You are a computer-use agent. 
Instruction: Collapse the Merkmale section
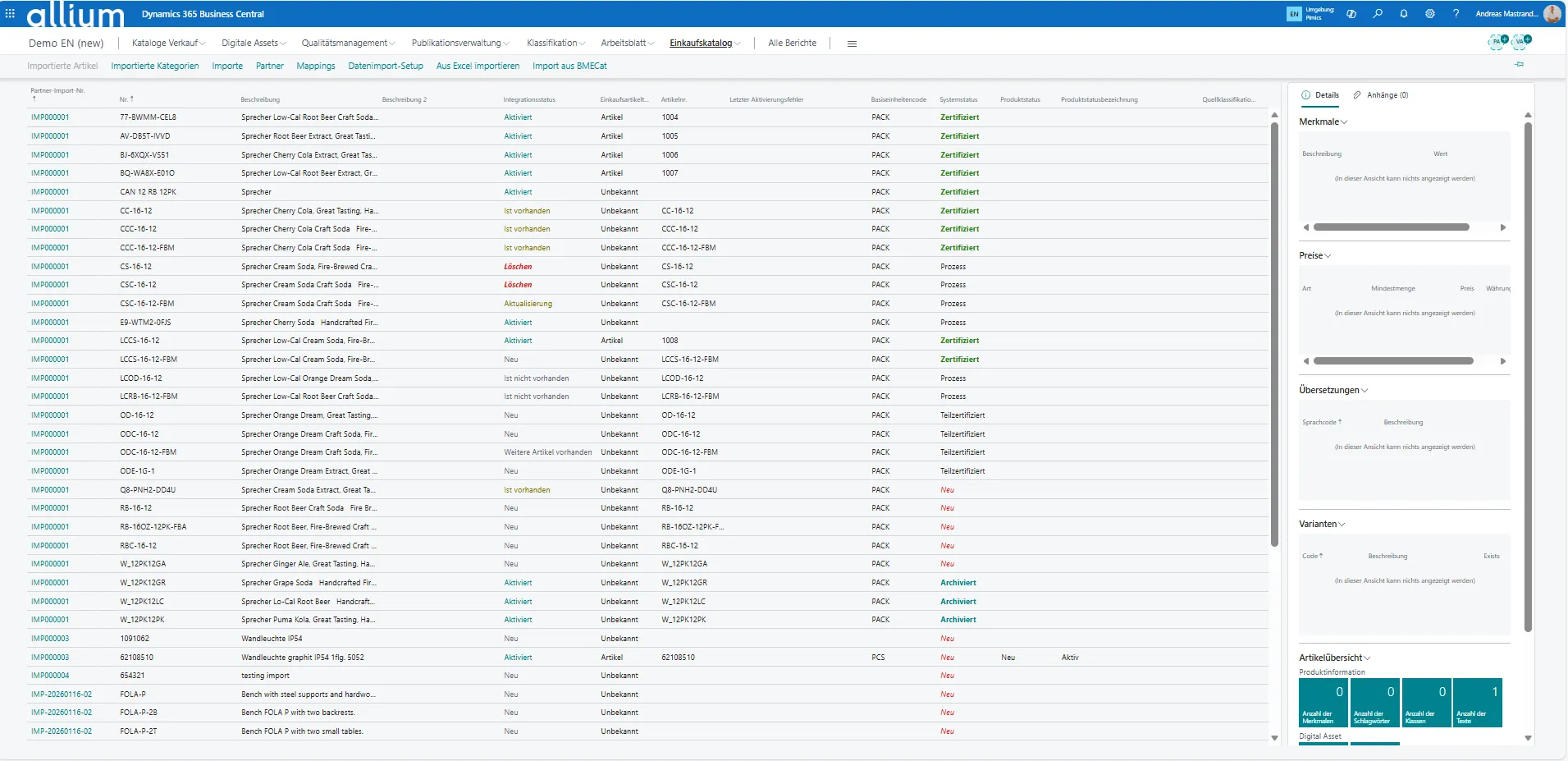pyautogui.click(x=1323, y=121)
